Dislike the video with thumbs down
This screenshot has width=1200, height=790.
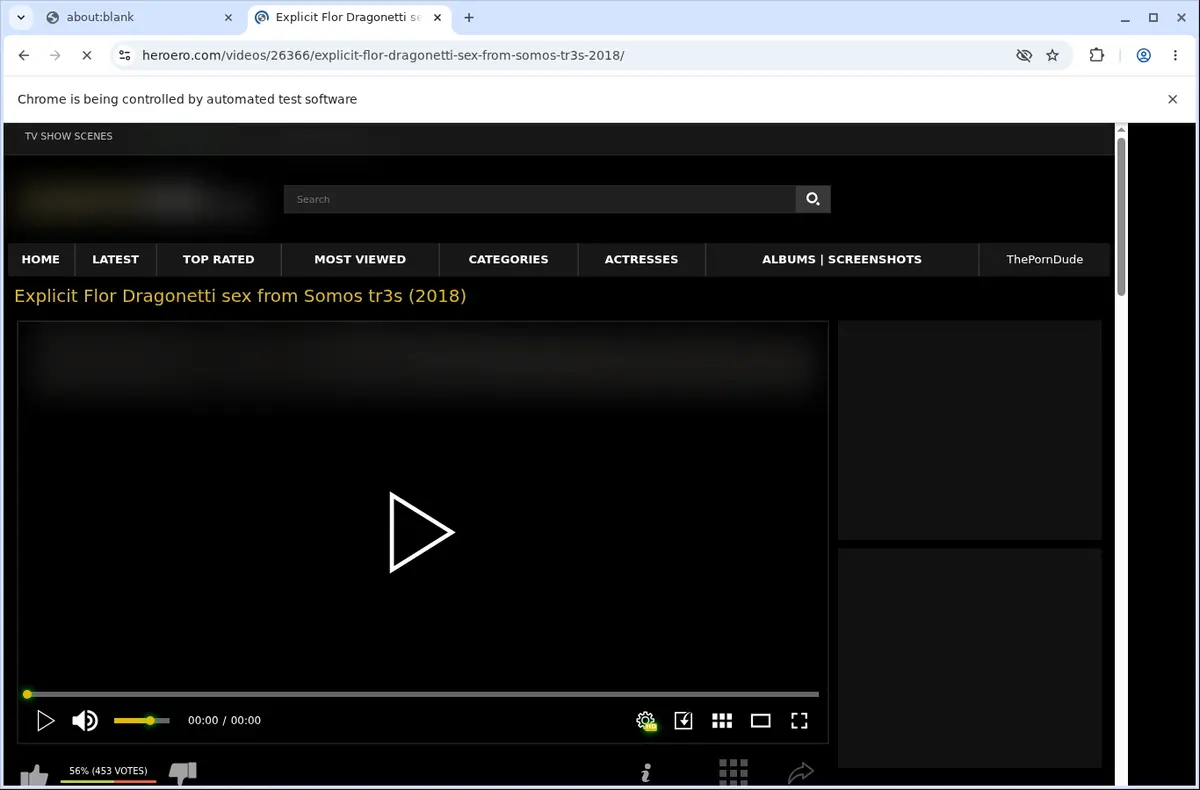183,774
